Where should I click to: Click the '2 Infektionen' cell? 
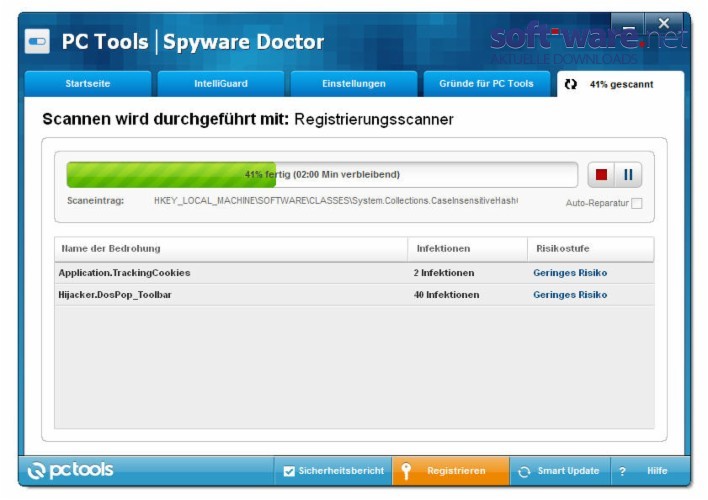[444, 273]
